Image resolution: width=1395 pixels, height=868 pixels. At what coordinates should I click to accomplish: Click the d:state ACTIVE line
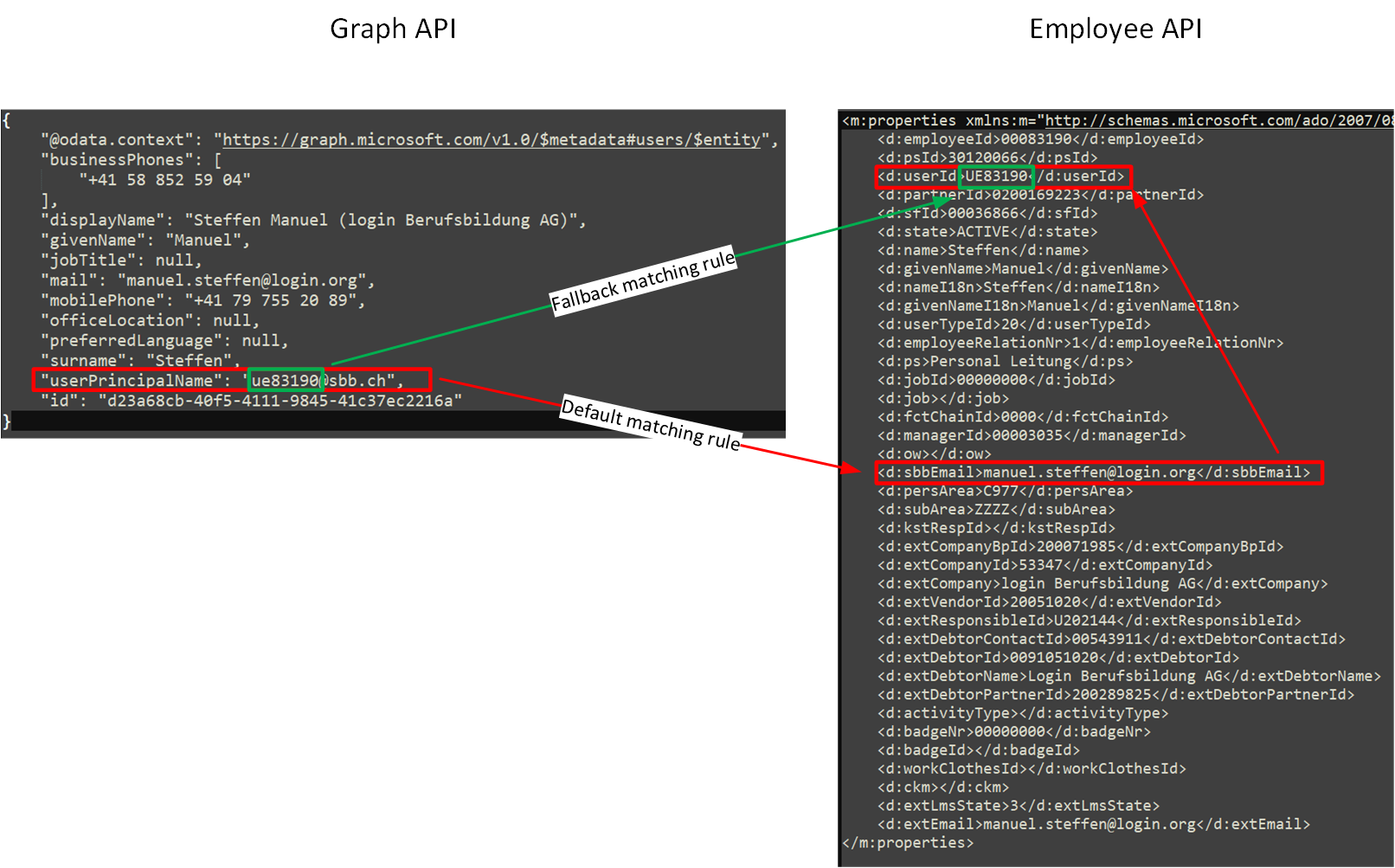pyautogui.click(x=987, y=232)
